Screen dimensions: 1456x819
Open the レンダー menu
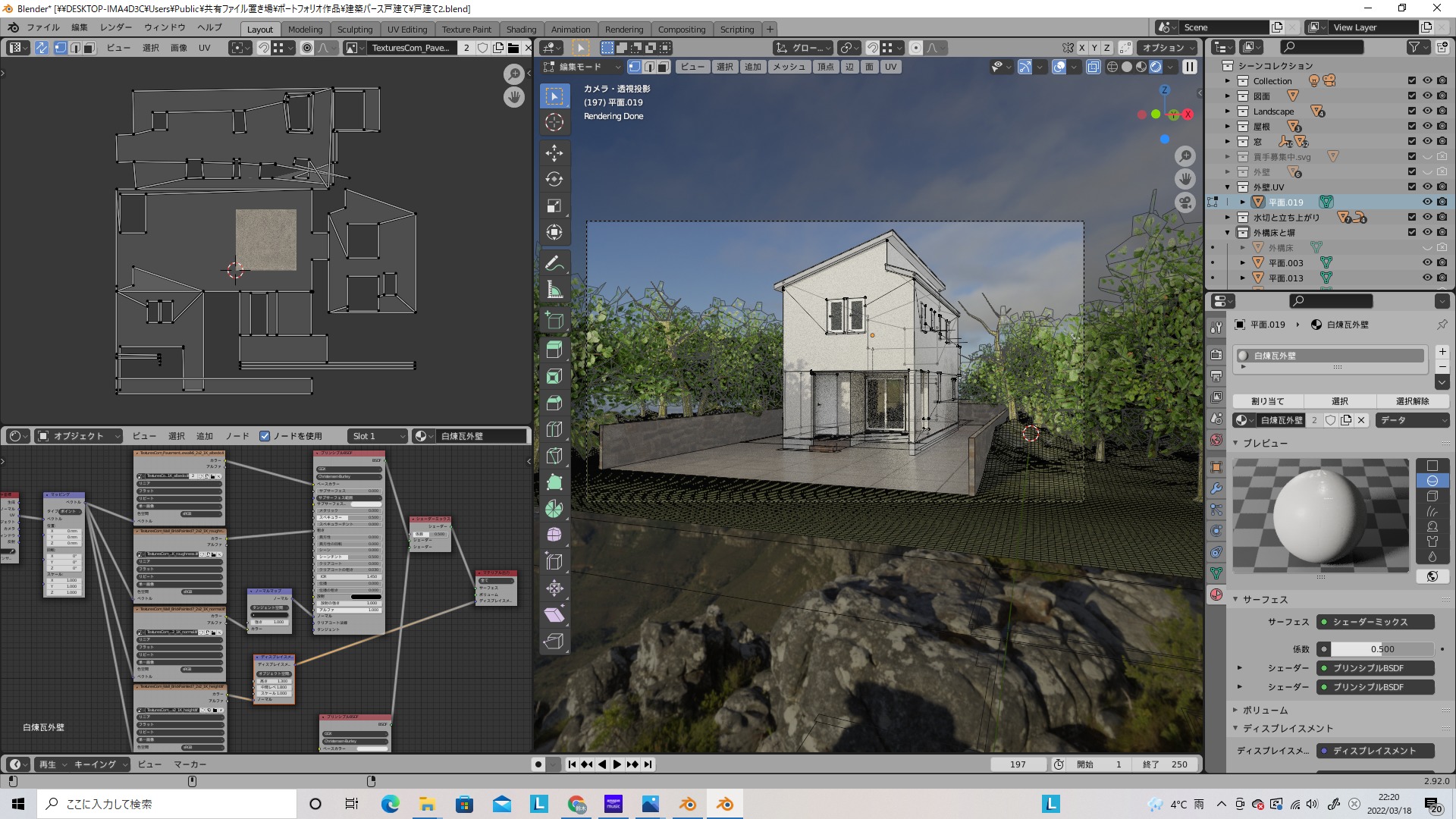[116, 27]
